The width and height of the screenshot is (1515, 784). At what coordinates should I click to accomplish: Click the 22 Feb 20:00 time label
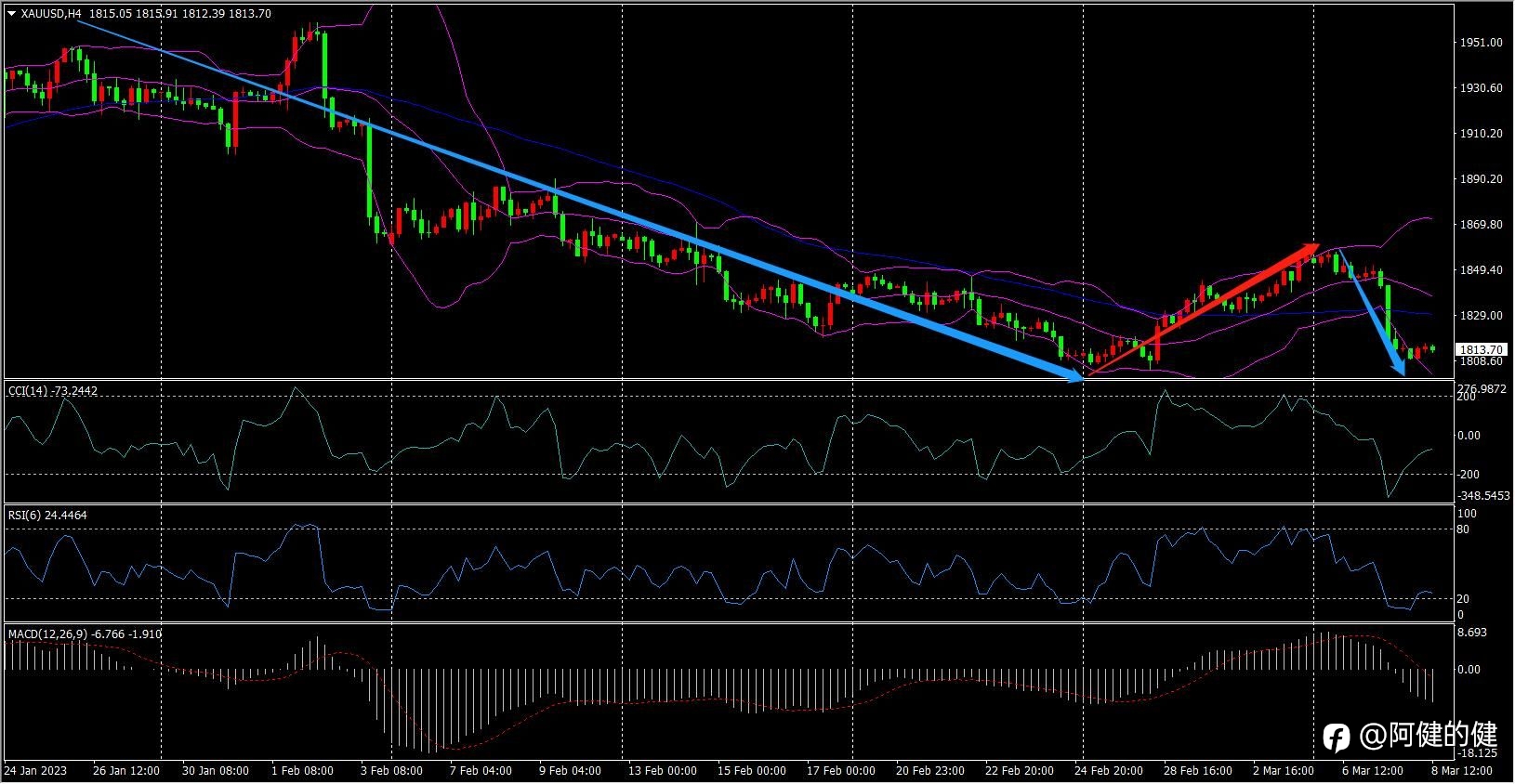(1020, 771)
